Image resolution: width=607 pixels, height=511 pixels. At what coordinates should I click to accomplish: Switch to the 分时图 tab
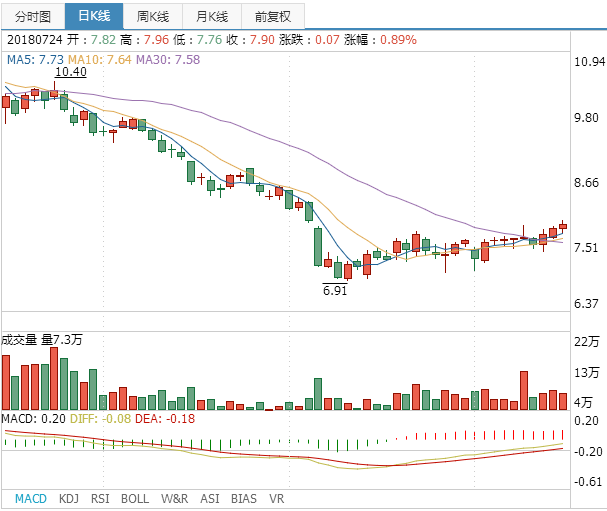point(33,16)
